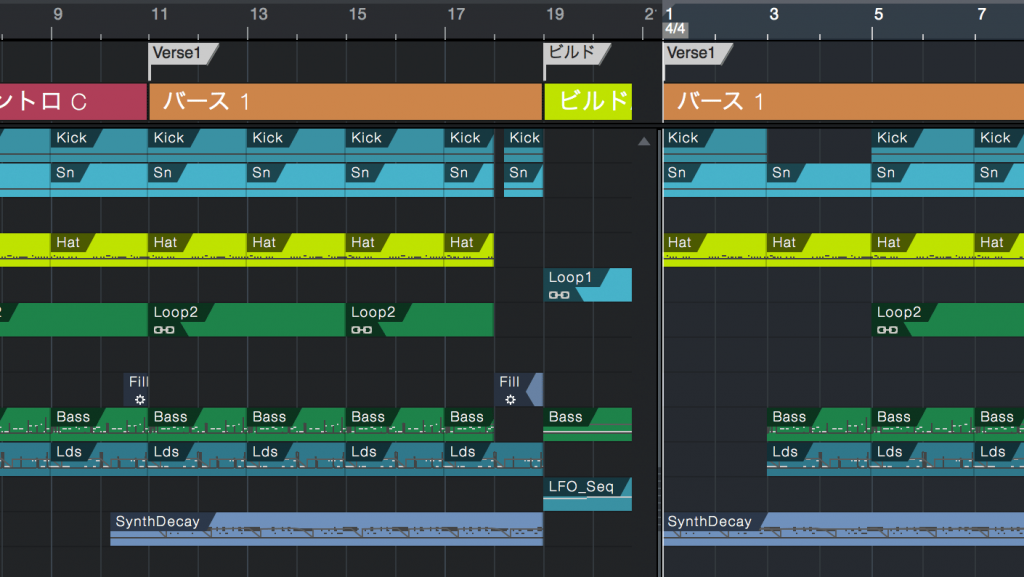The image size is (1024, 577).
Task: Select the LFO_Seq clip
Action: (x=587, y=493)
